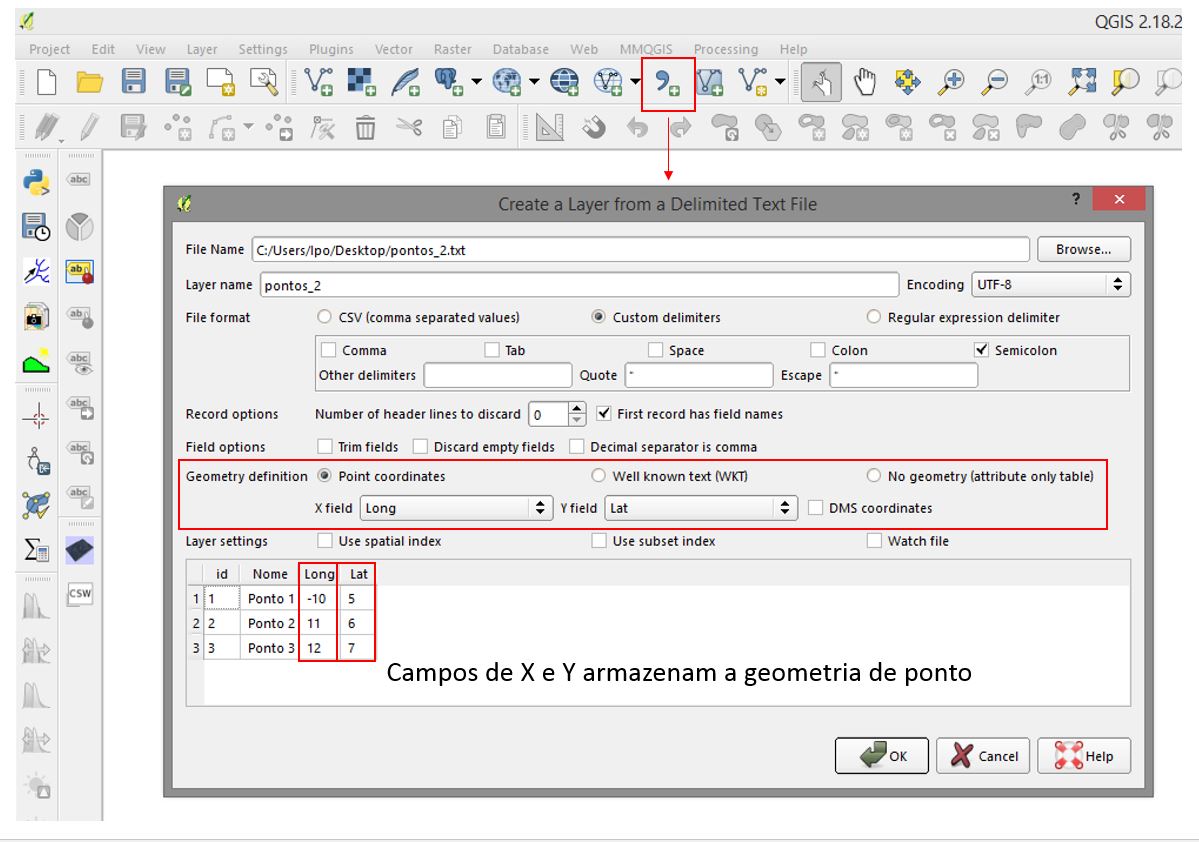Enable the Tab delimiter checkbox

point(492,350)
